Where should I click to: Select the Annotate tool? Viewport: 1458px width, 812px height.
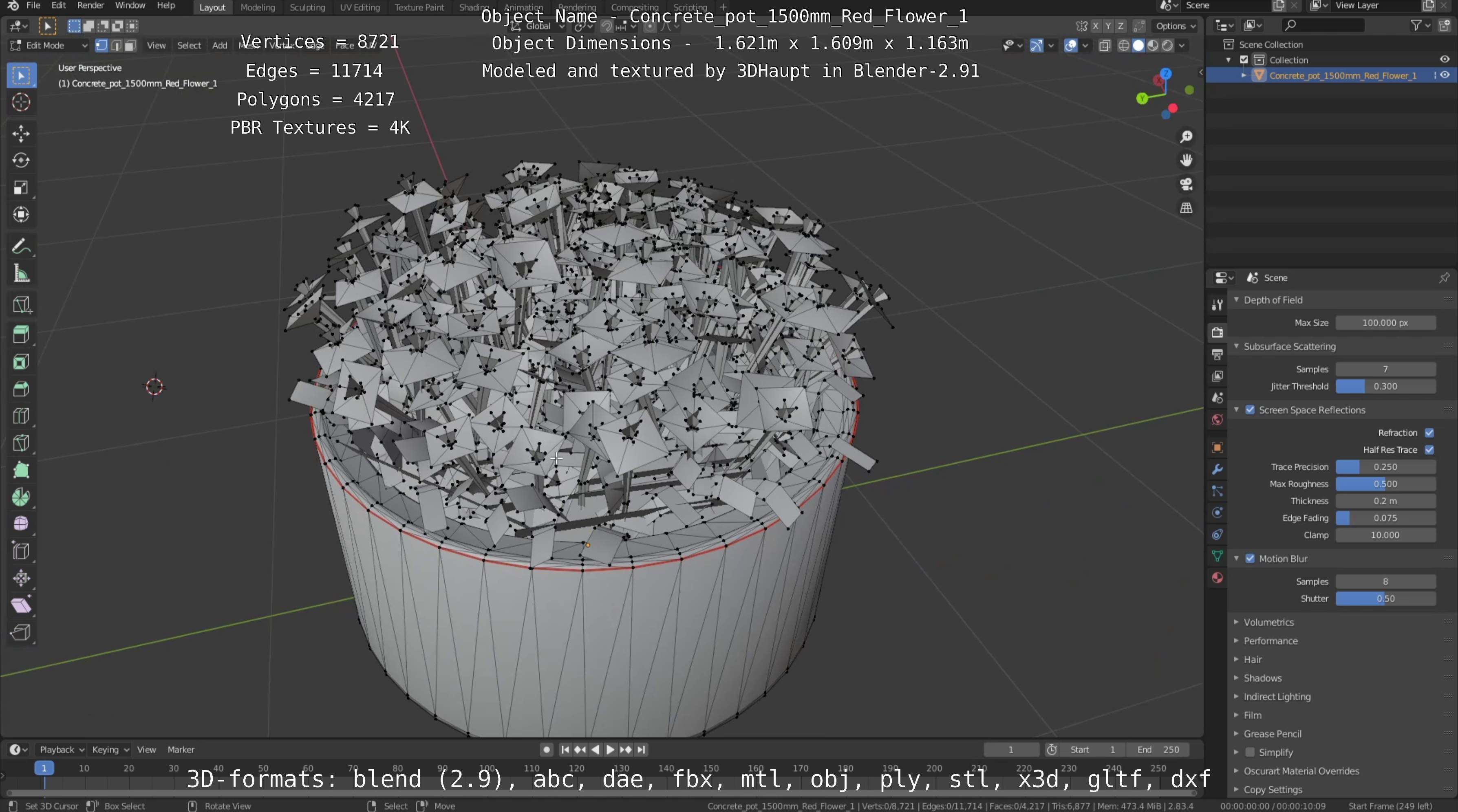click(x=21, y=247)
